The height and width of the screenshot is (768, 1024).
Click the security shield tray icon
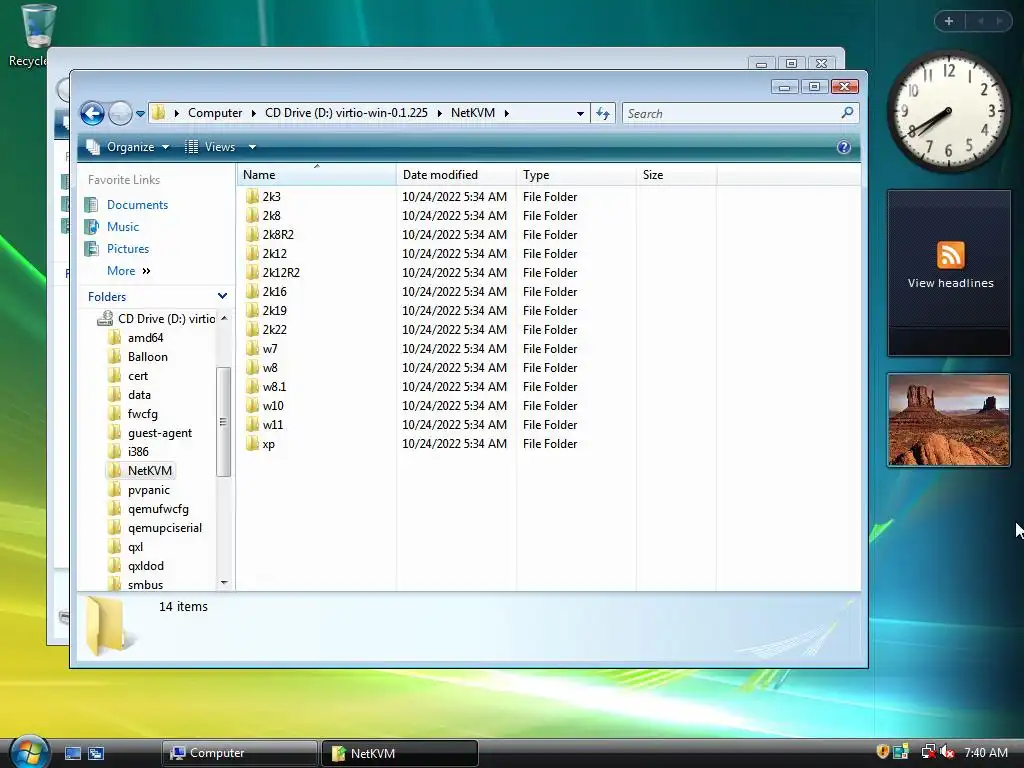tap(883, 752)
